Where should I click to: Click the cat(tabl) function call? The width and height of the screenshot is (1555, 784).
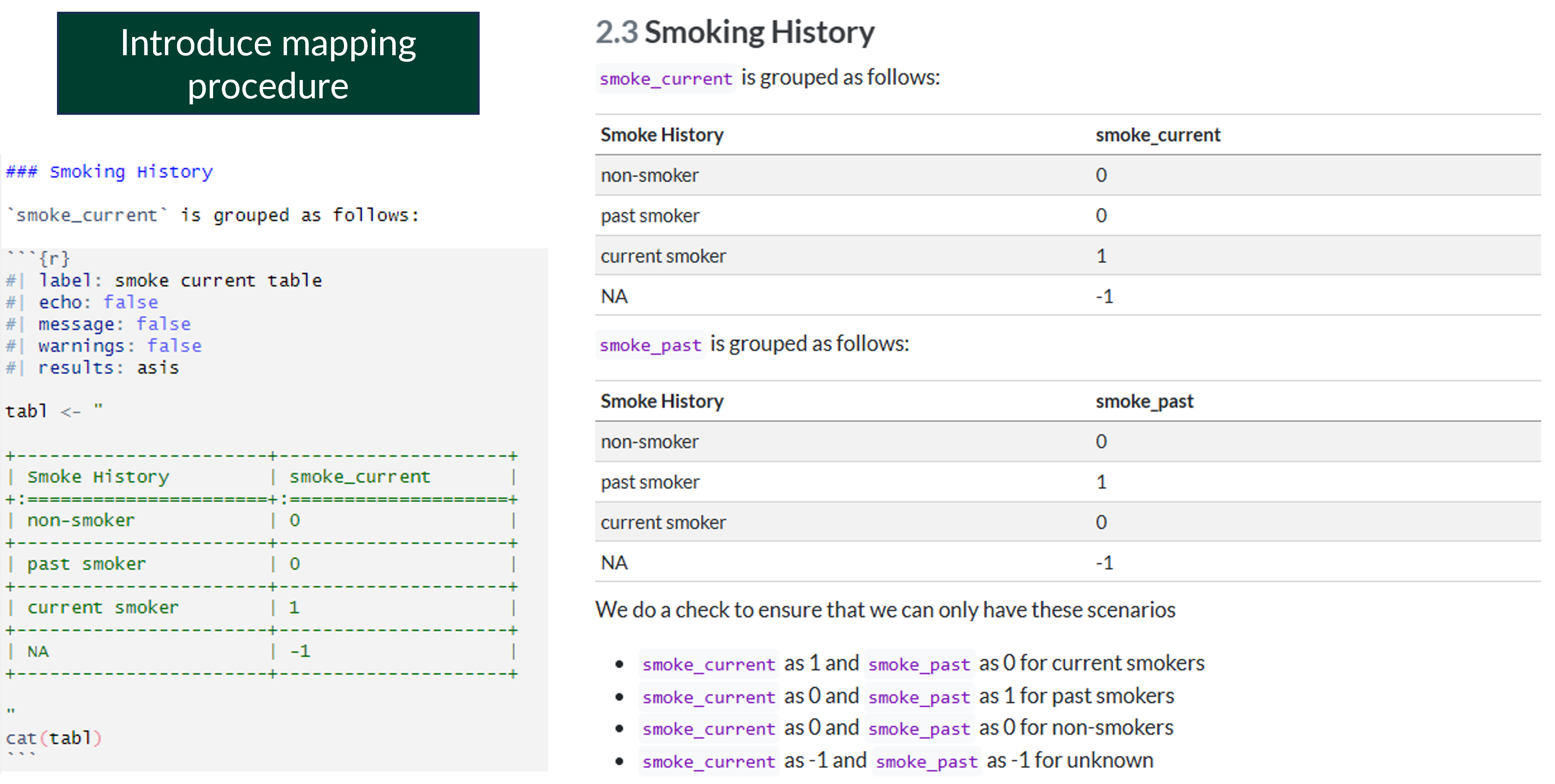(53, 737)
